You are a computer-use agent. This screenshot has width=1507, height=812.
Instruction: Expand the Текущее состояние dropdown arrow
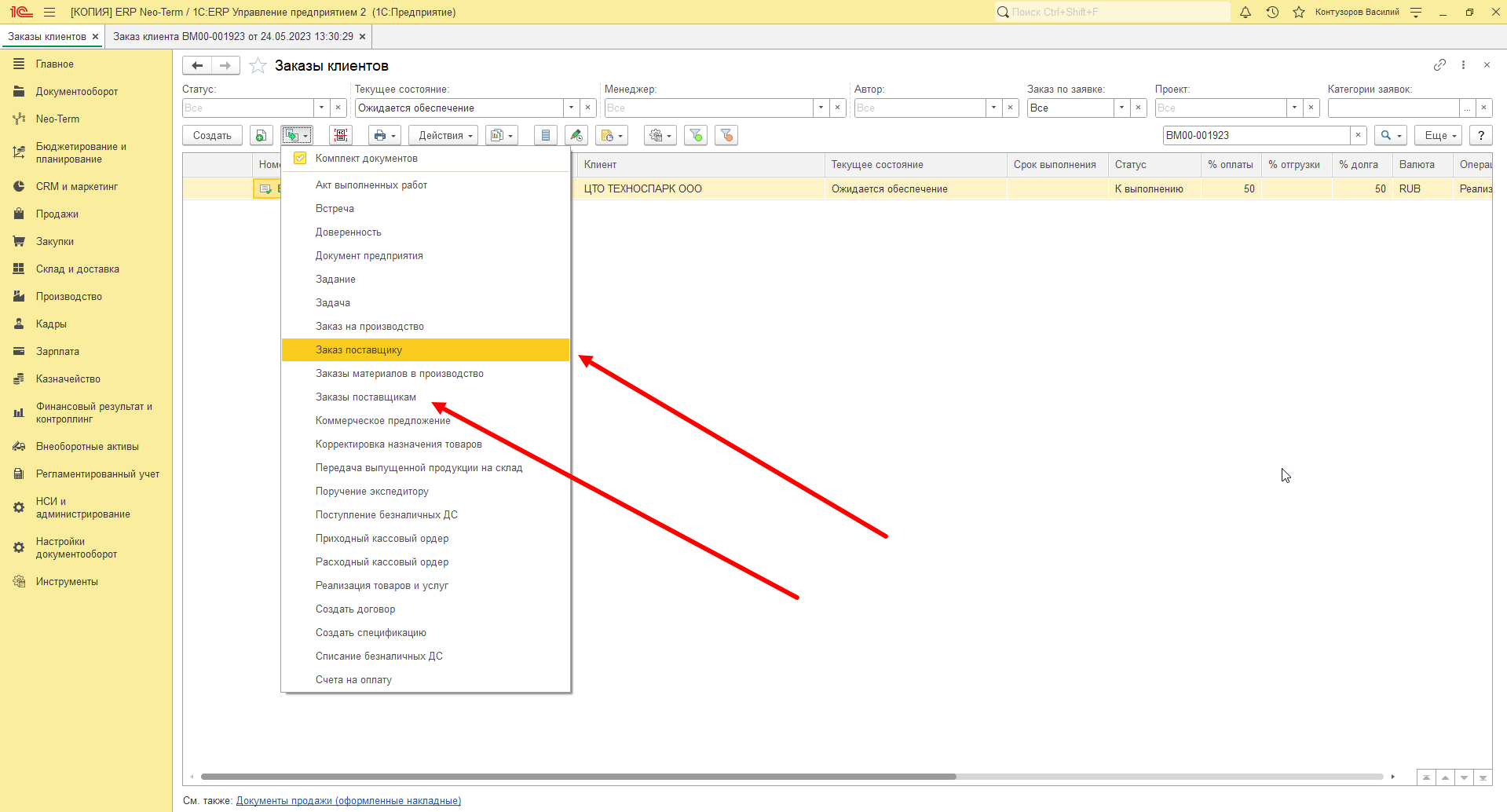[571, 108]
